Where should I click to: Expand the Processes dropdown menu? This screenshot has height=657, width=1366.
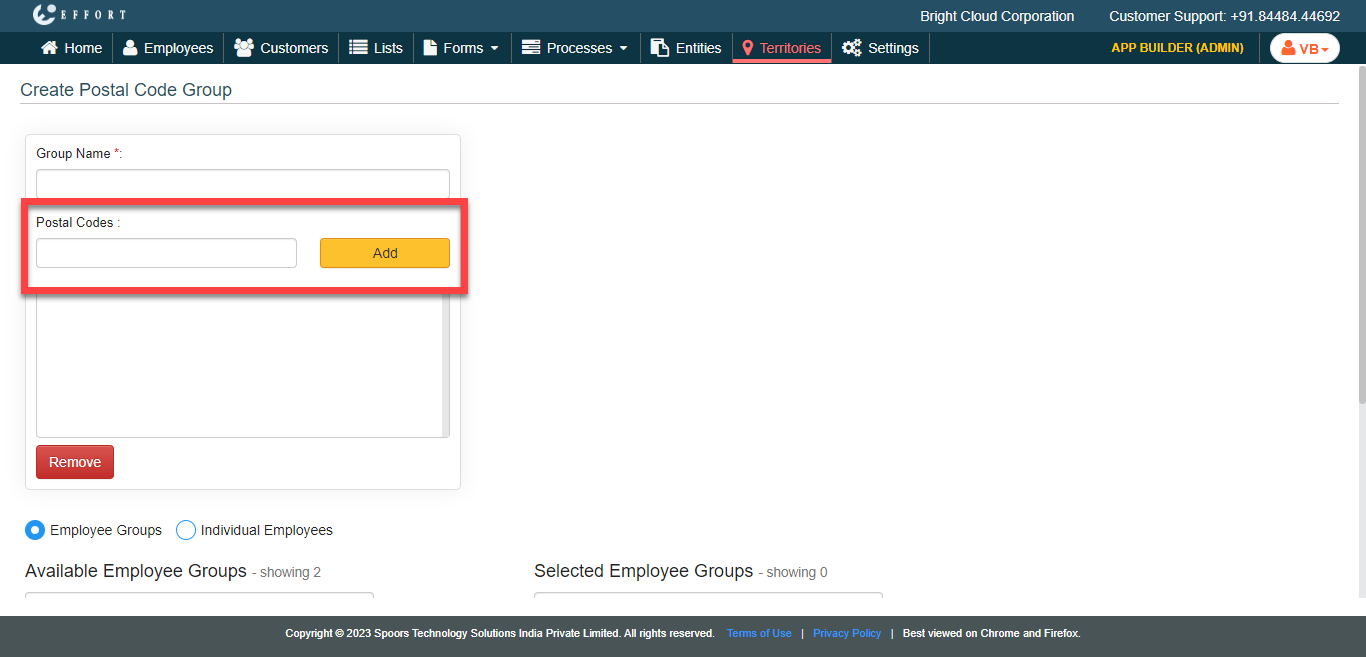tap(575, 48)
